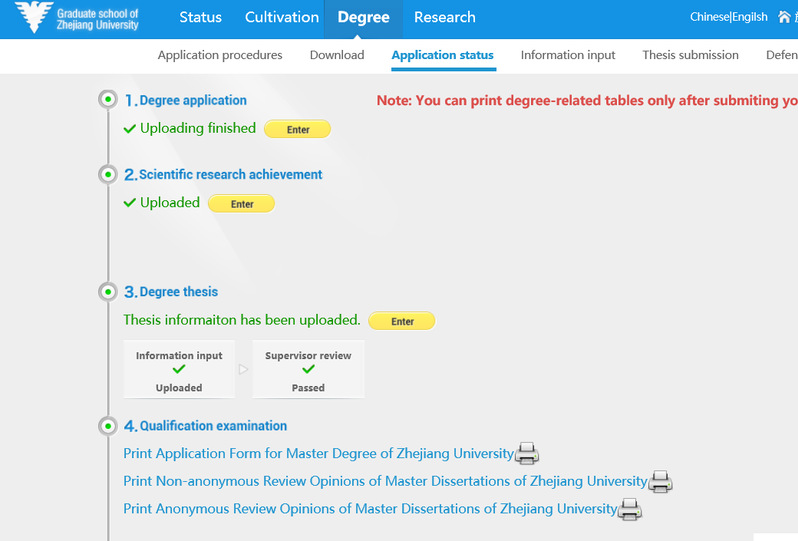Select the Degree thesis step circle marker
The width and height of the screenshot is (798, 541).
(108, 292)
